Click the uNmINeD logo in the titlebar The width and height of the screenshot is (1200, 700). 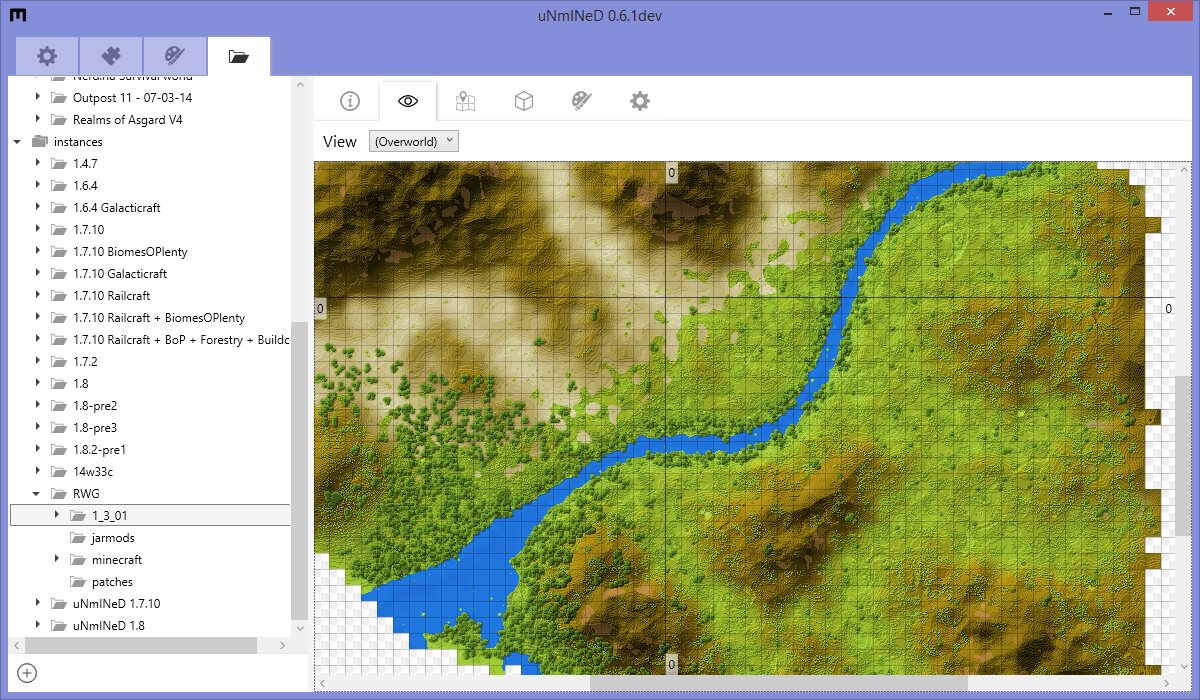16,15
